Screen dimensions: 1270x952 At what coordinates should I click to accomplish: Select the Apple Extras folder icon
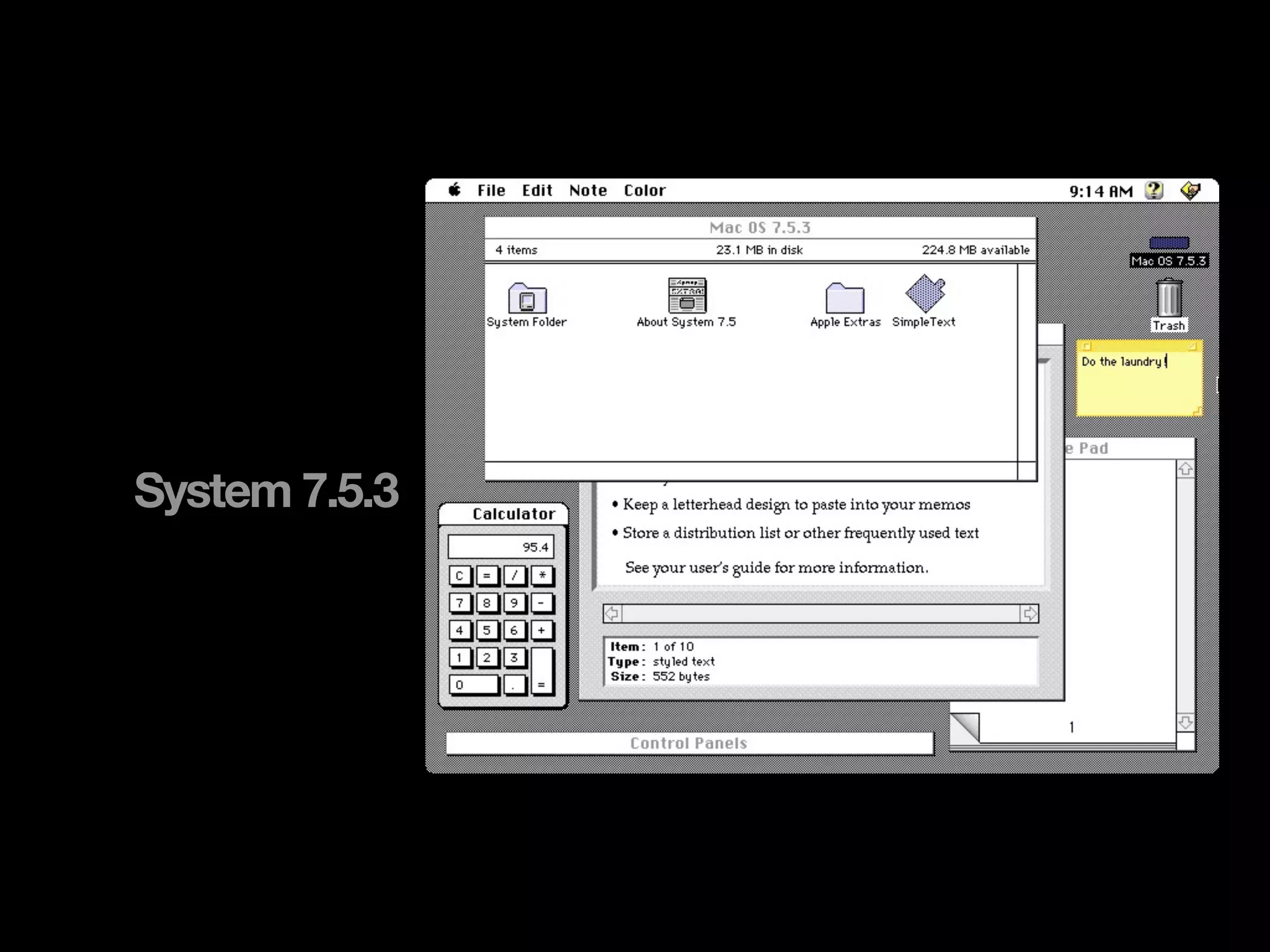point(845,298)
